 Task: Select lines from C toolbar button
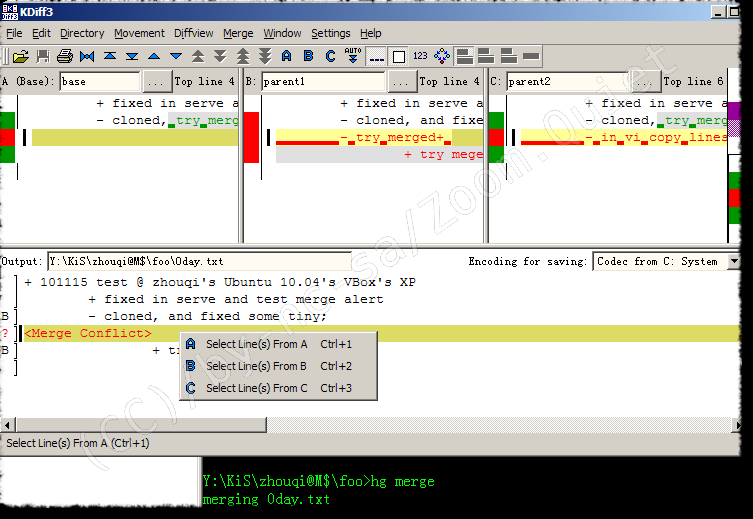click(330, 56)
